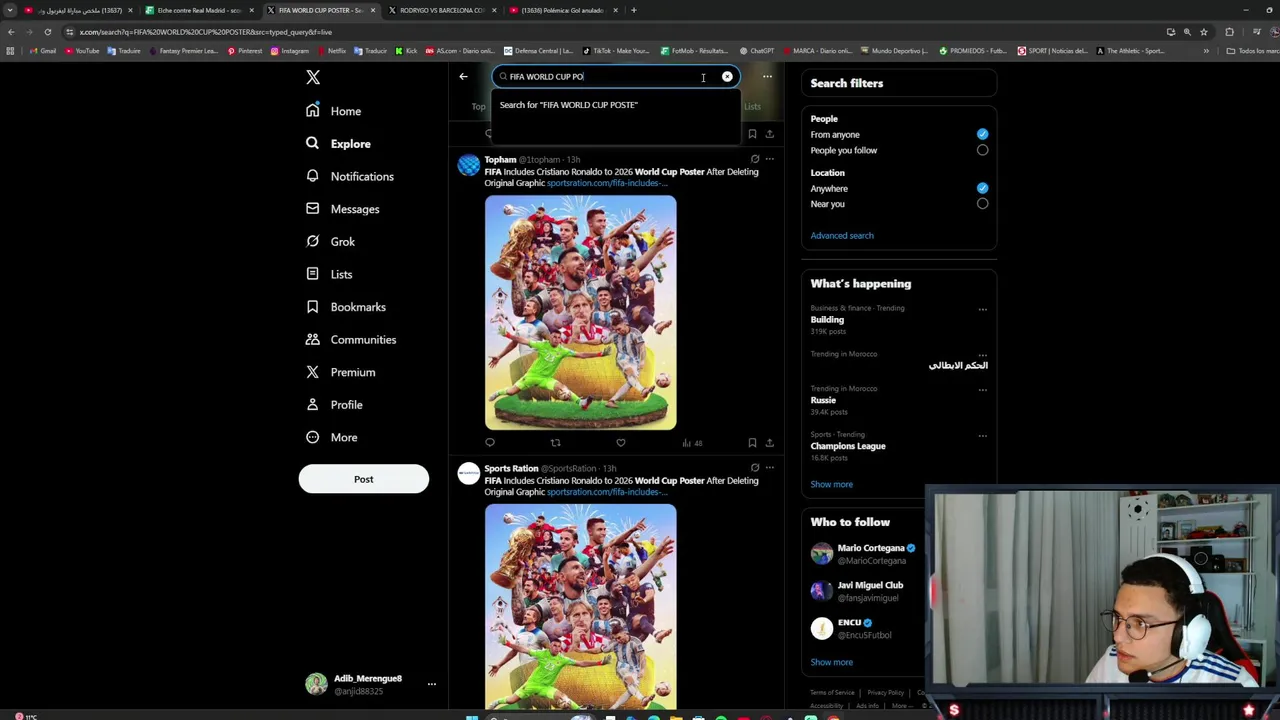Image resolution: width=1280 pixels, height=720 pixels.
Task: Open YouTube bookmark in bookmarks bar
Action: point(82,51)
